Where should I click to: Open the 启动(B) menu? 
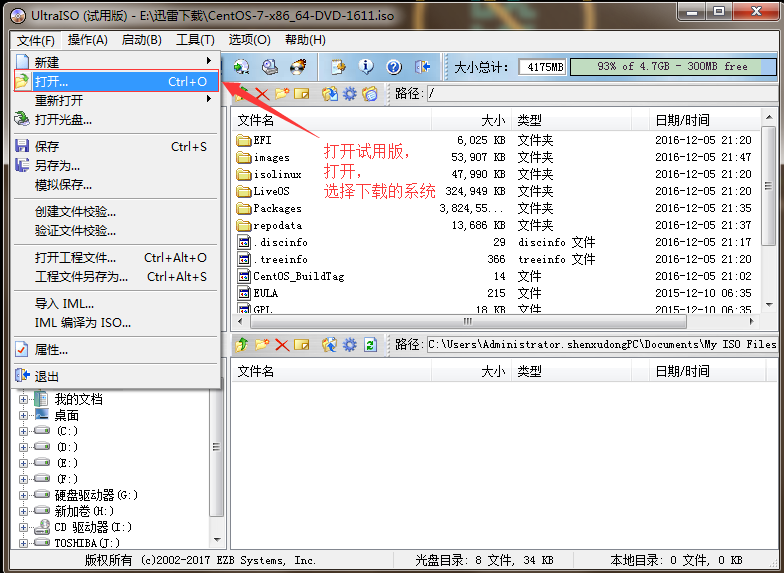[142, 40]
